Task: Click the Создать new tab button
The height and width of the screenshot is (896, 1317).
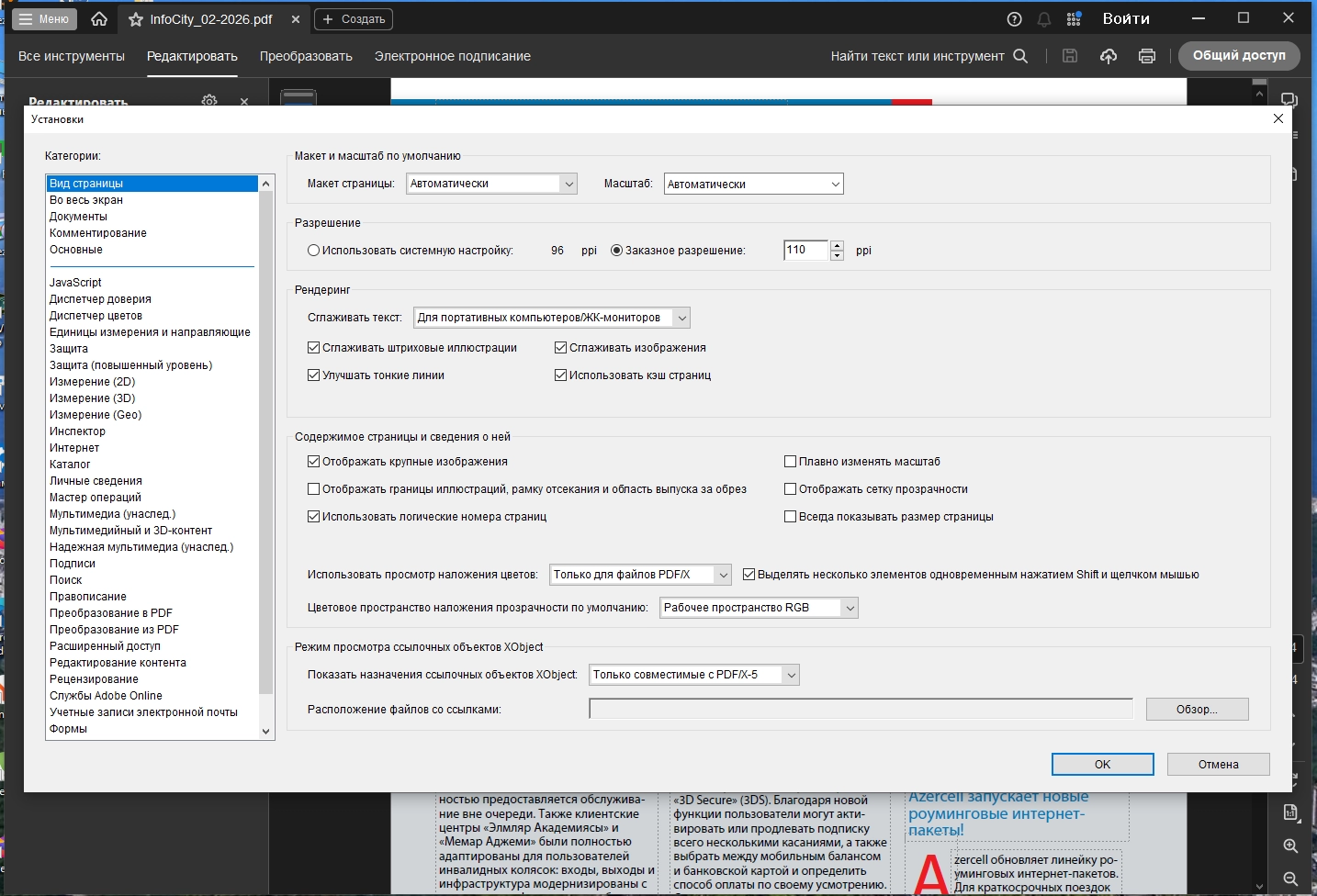Action: tap(354, 19)
